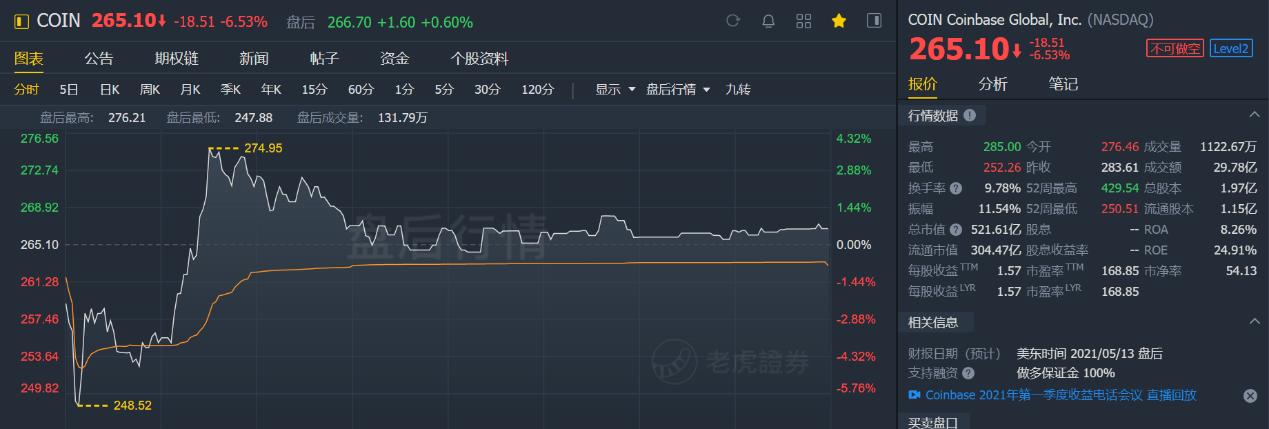Switch to the 帖子 tab
Image resolution: width=1269 pixels, height=429 pixels.
(x=325, y=58)
